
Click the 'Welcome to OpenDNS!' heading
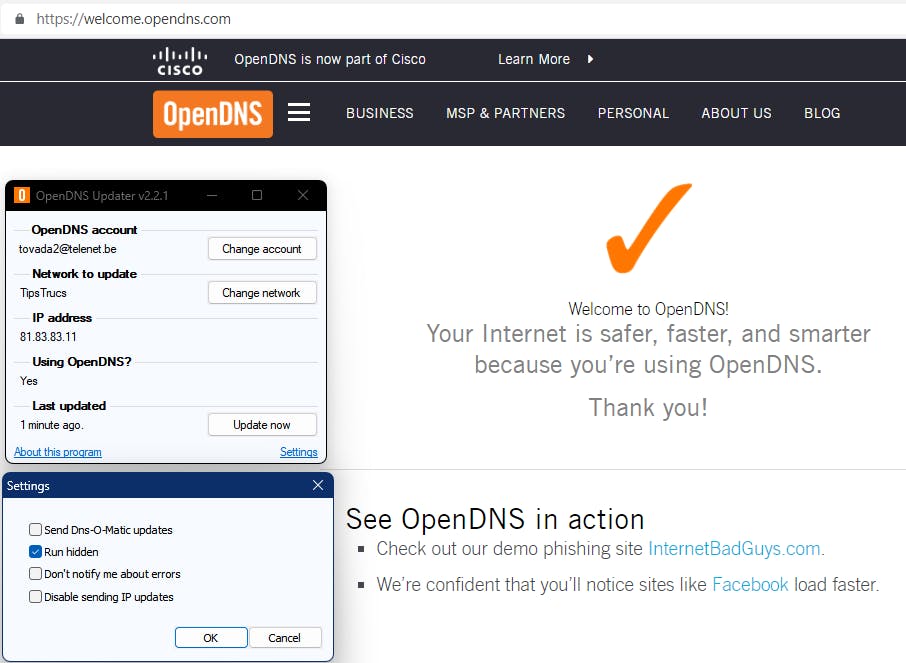(648, 309)
